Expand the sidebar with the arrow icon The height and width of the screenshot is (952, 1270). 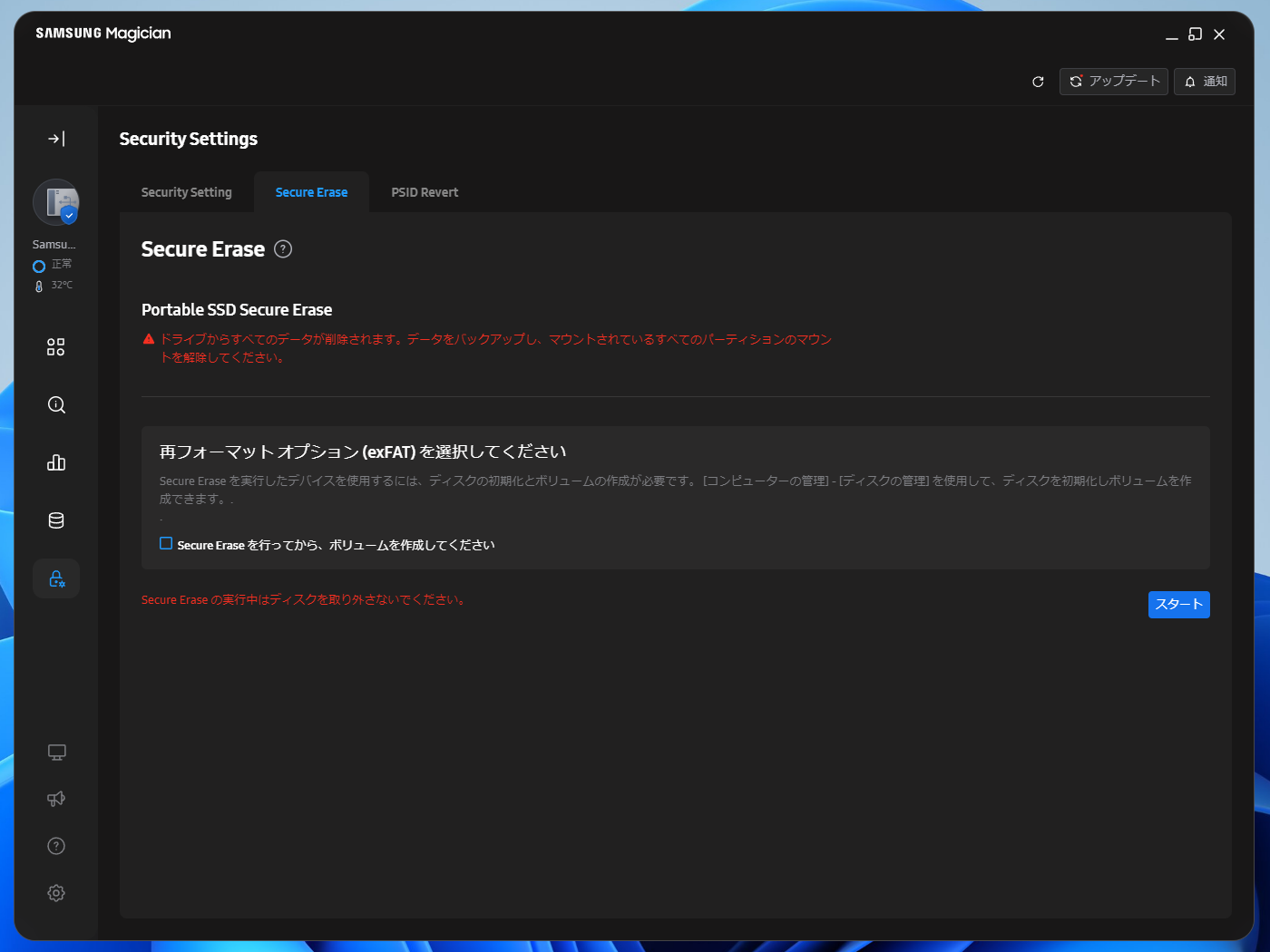click(x=56, y=139)
